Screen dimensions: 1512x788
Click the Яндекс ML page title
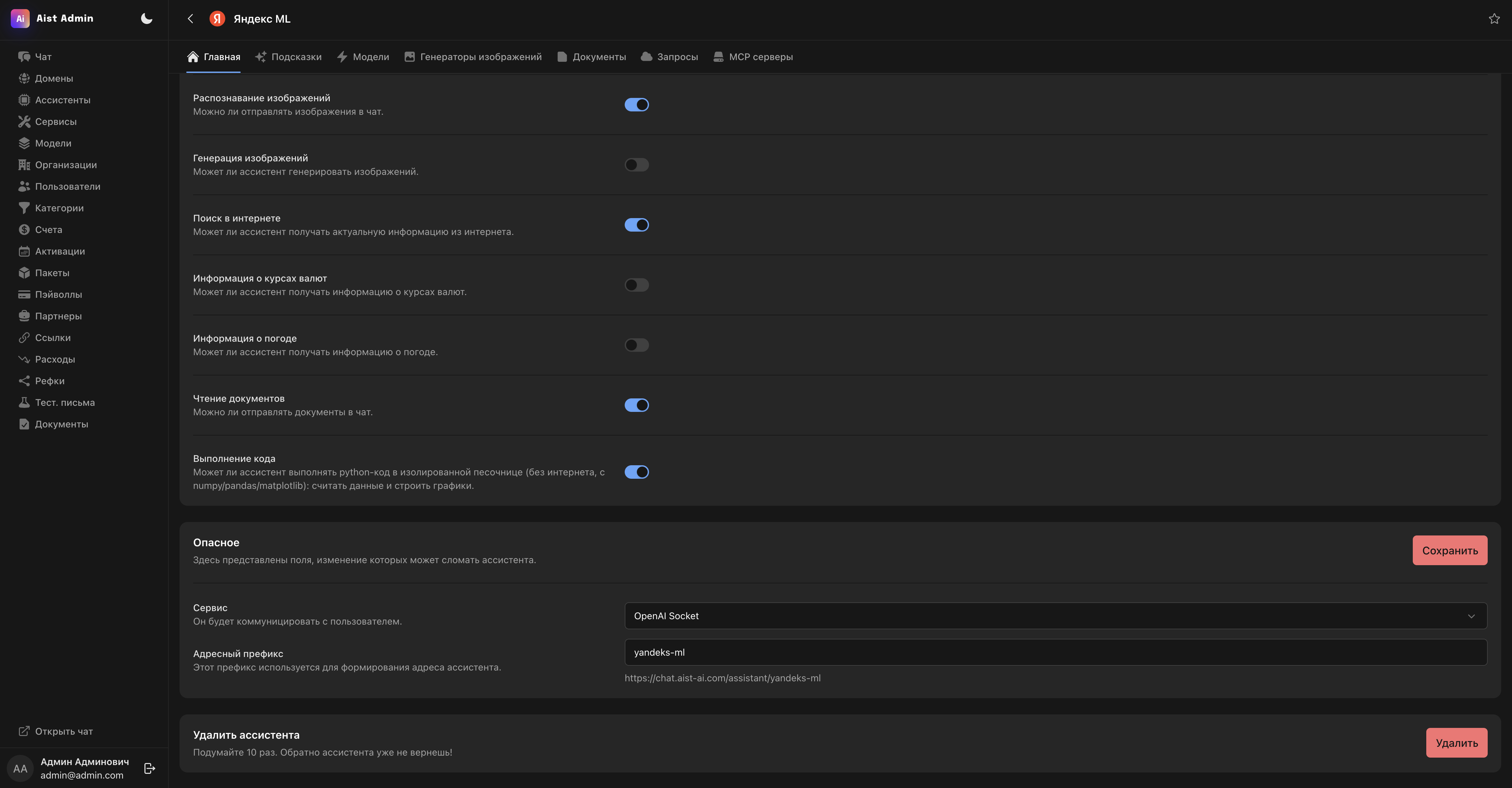(x=262, y=19)
